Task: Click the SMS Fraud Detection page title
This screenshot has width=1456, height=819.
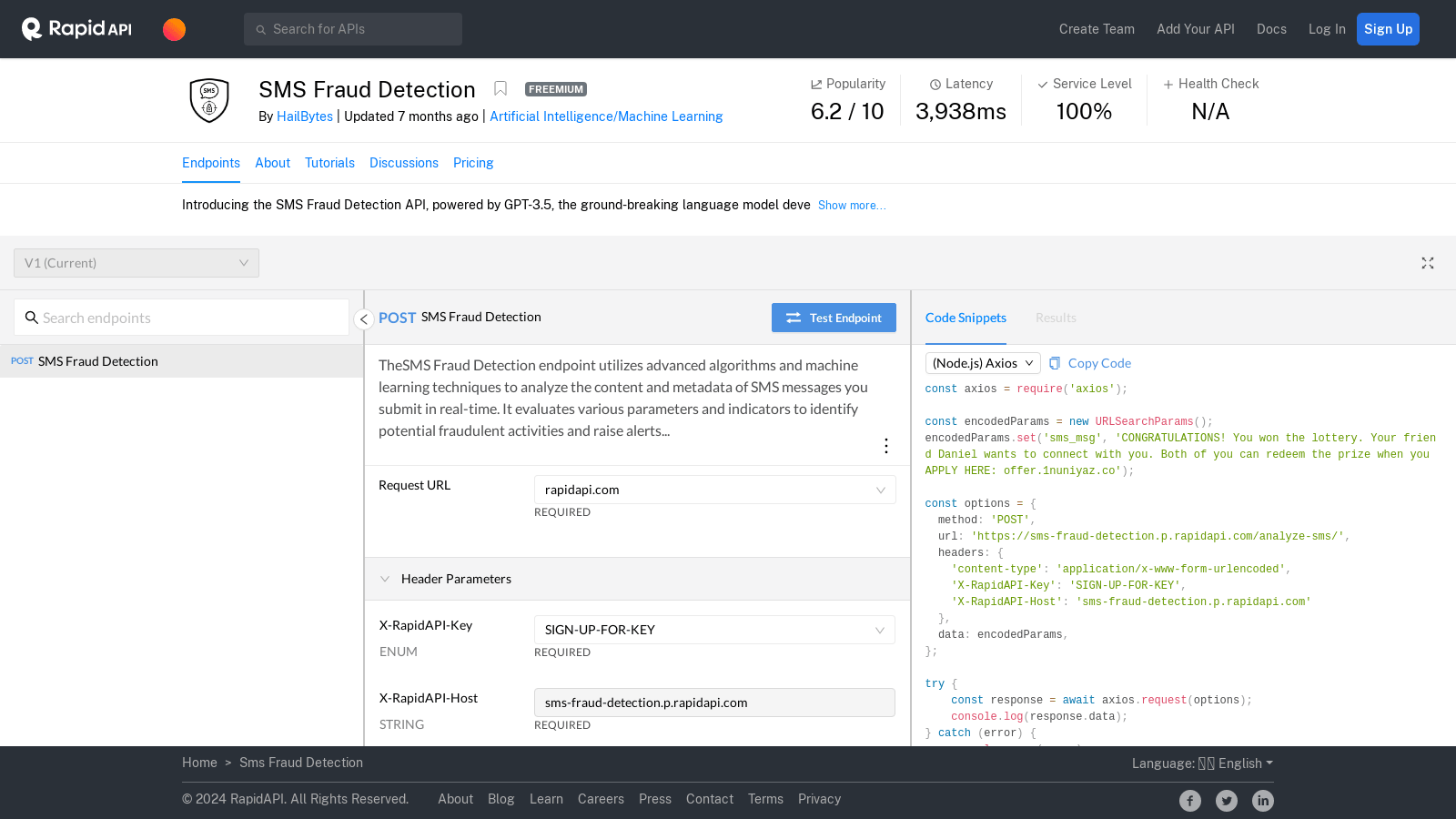Action: click(367, 89)
